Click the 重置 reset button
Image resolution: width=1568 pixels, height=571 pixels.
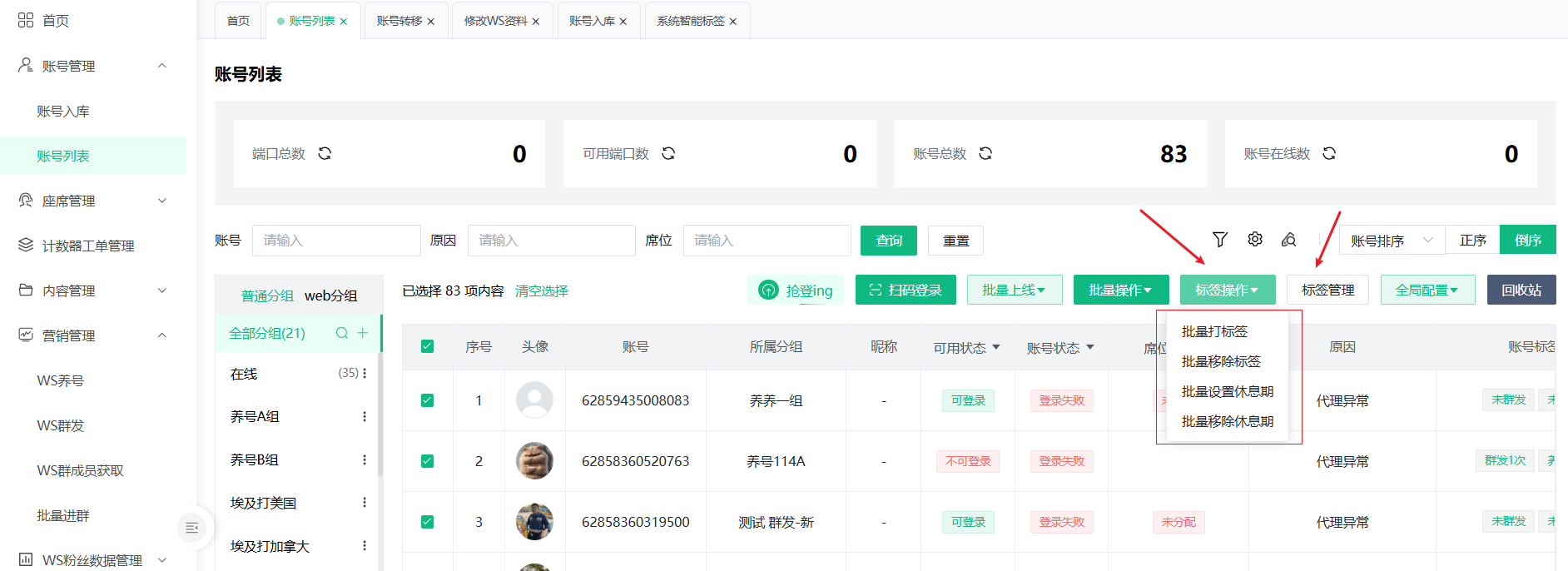(955, 240)
